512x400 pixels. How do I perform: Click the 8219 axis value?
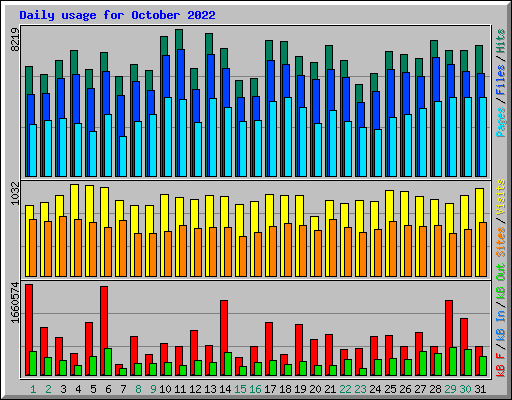click(15, 40)
